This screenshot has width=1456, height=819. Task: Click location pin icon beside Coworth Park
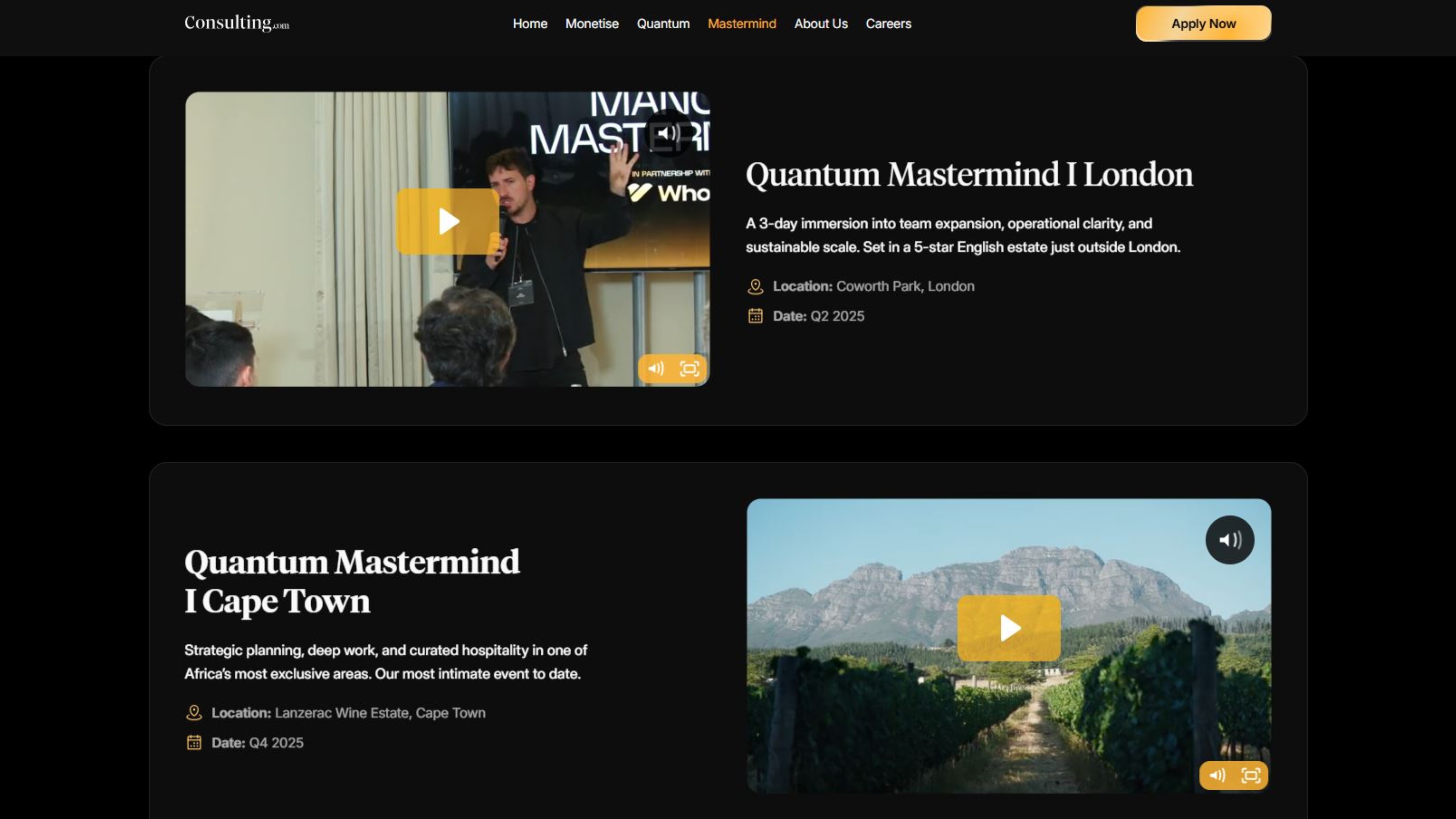[x=755, y=287]
